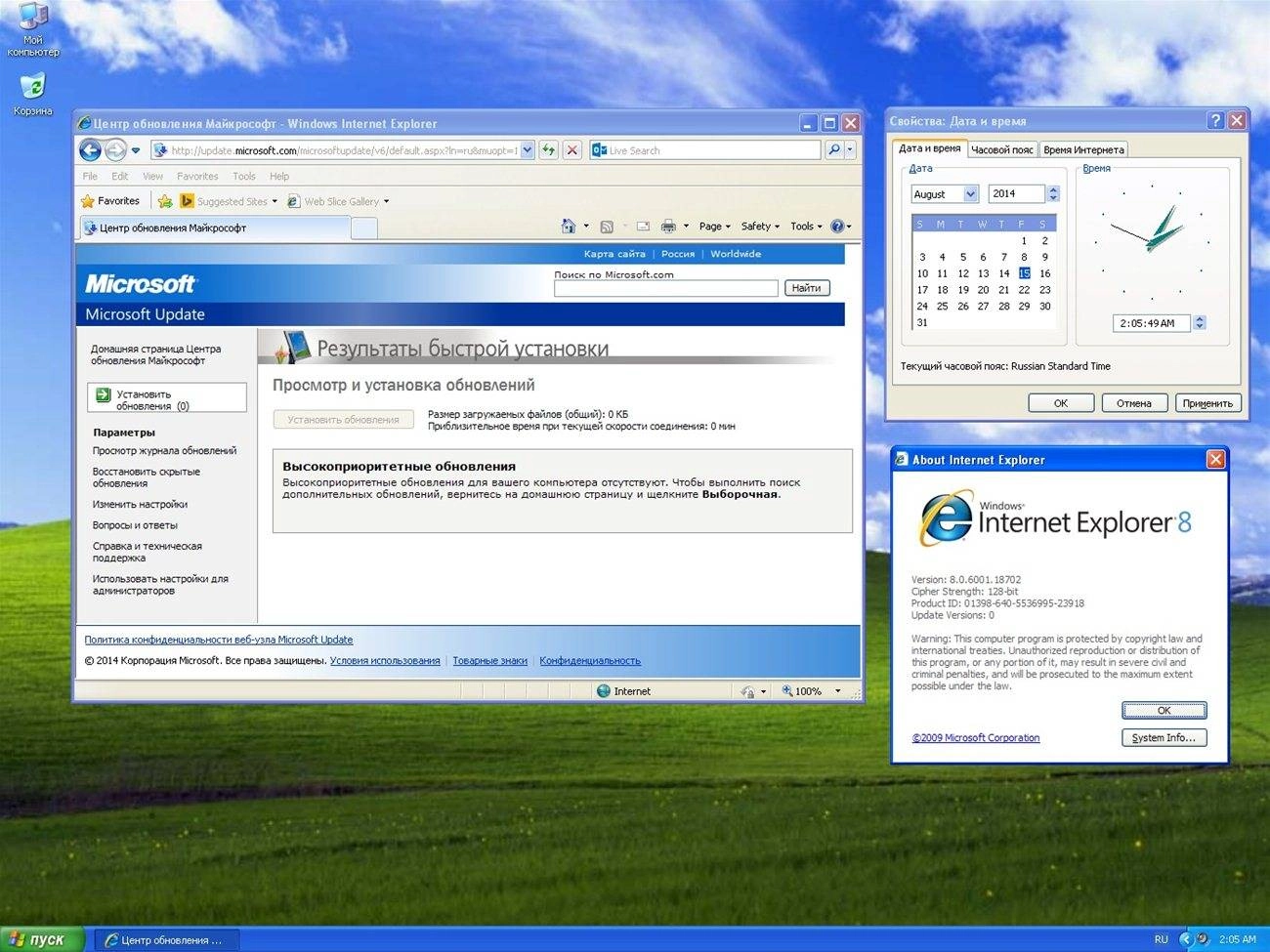Screen dimensions: 1270x952
Task: Open the Web Slice Gallery dropdown
Action: coord(338,201)
